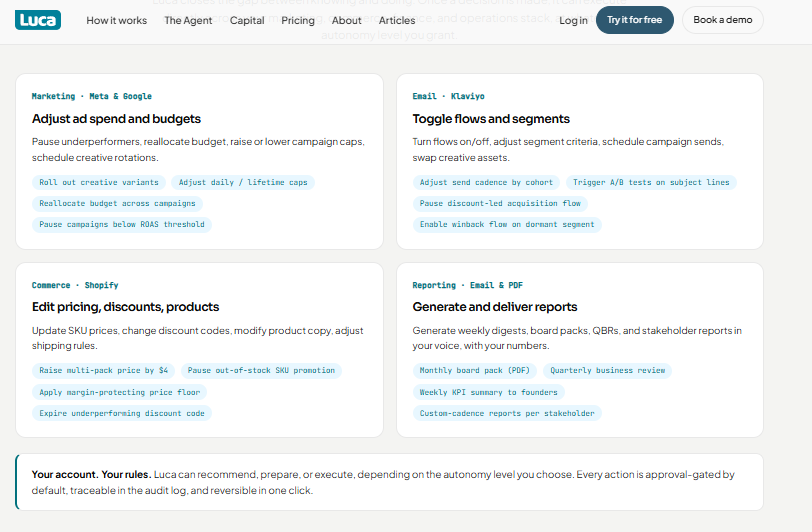Open the Capital menu item
The width and height of the screenshot is (812, 532).
[247, 20]
